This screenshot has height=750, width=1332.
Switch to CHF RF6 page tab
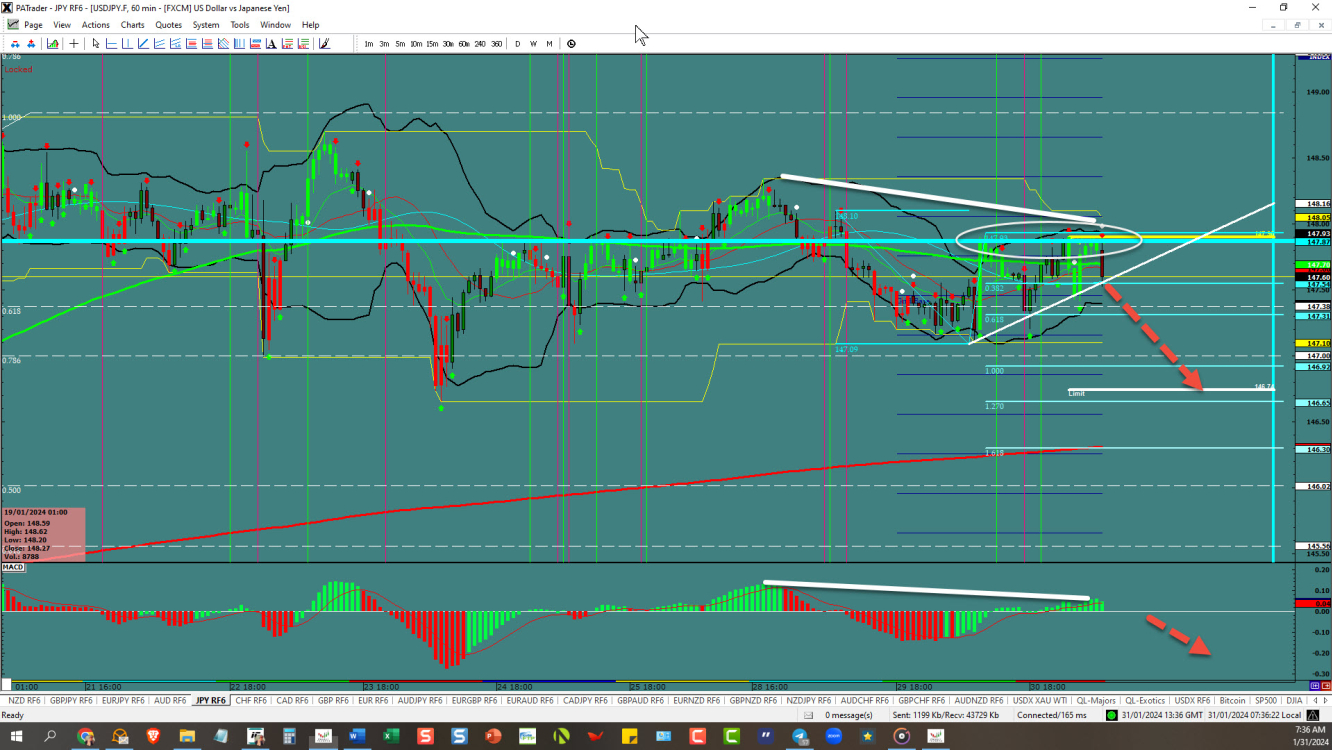tap(250, 701)
